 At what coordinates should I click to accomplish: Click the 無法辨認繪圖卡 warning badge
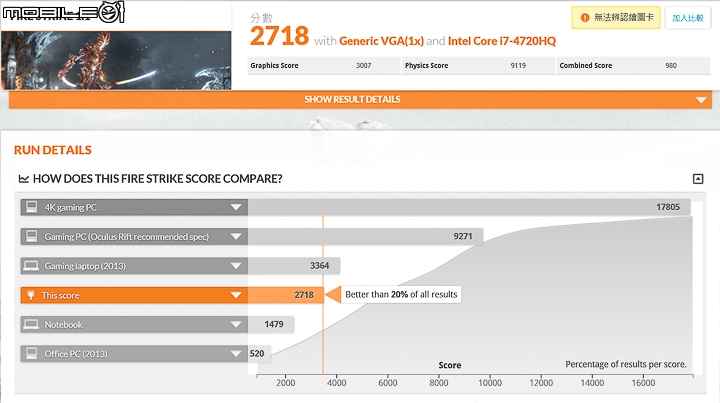pyautogui.click(x=616, y=18)
